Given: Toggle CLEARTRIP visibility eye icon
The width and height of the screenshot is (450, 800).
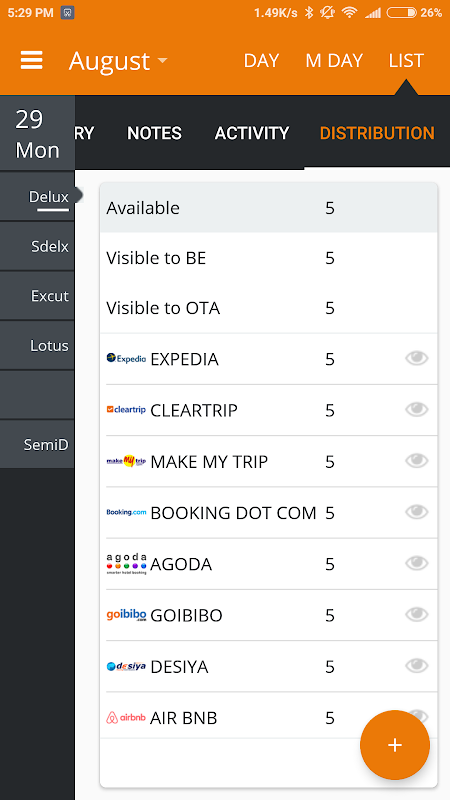Looking at the screenshot, I should point(417,409).
